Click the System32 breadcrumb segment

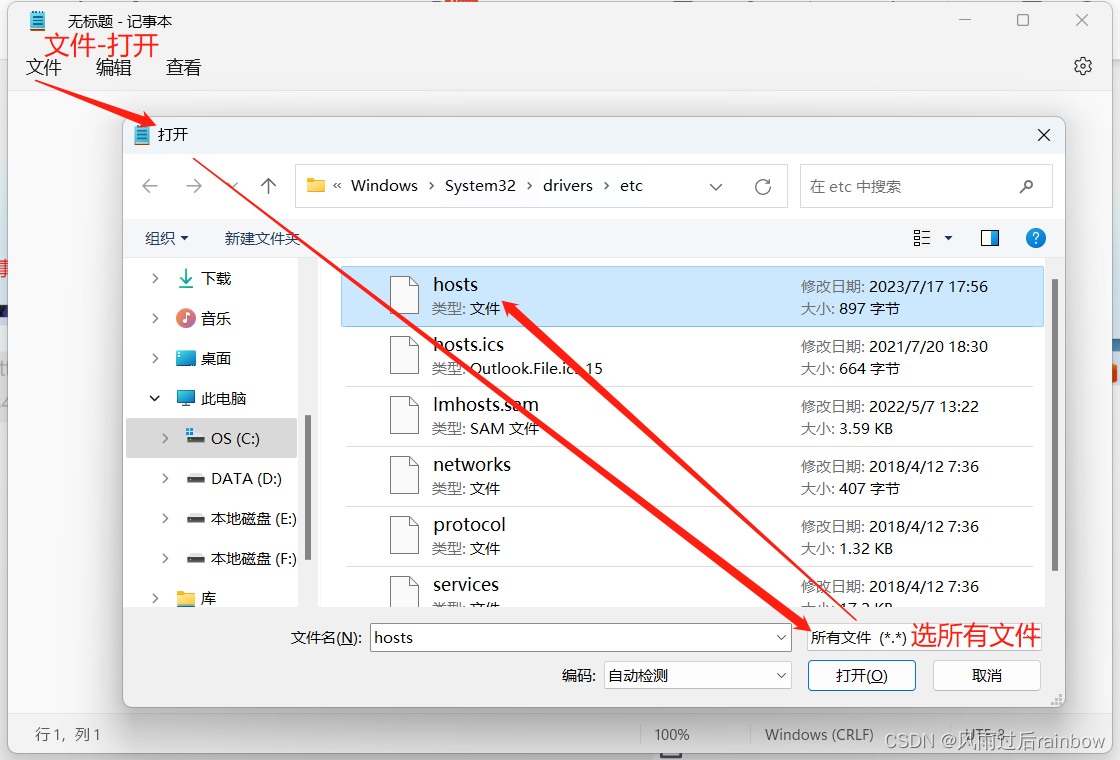click(x=480, y=186)
